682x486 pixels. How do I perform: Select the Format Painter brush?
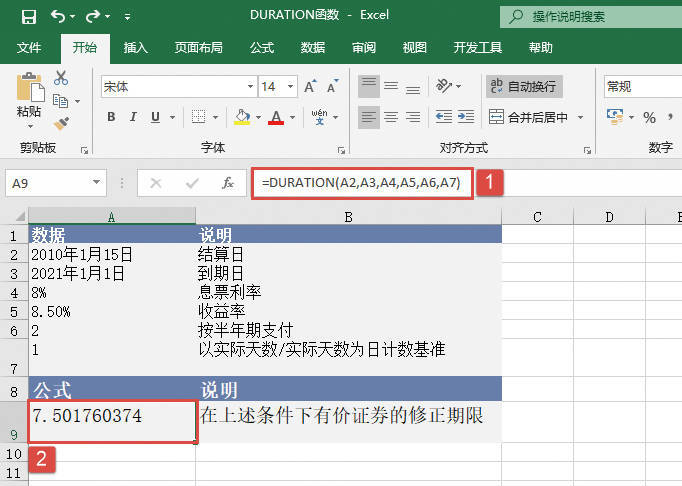click(61, 124)
